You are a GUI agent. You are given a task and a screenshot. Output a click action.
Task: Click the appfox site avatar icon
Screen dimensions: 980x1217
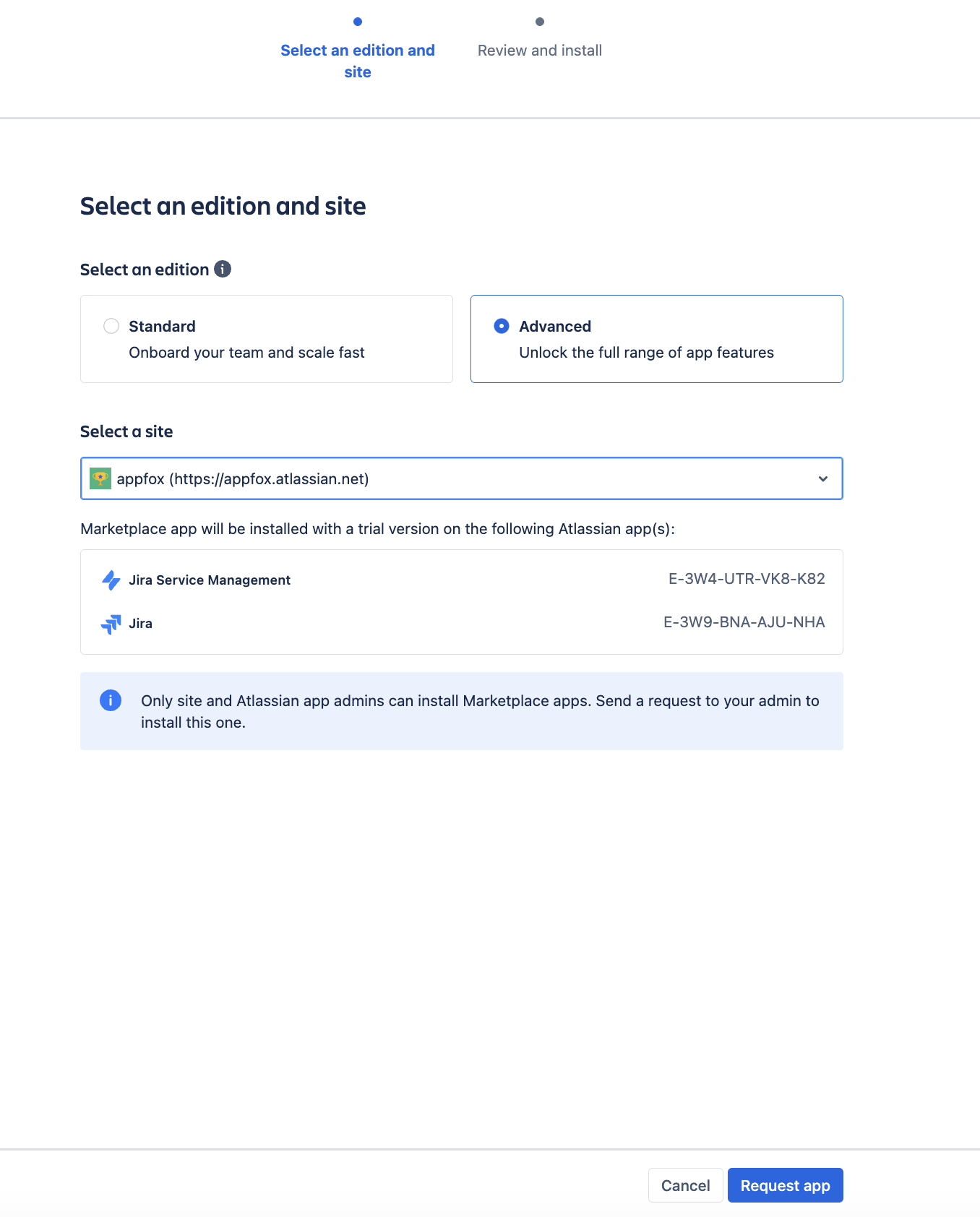(x=100, y=478)
